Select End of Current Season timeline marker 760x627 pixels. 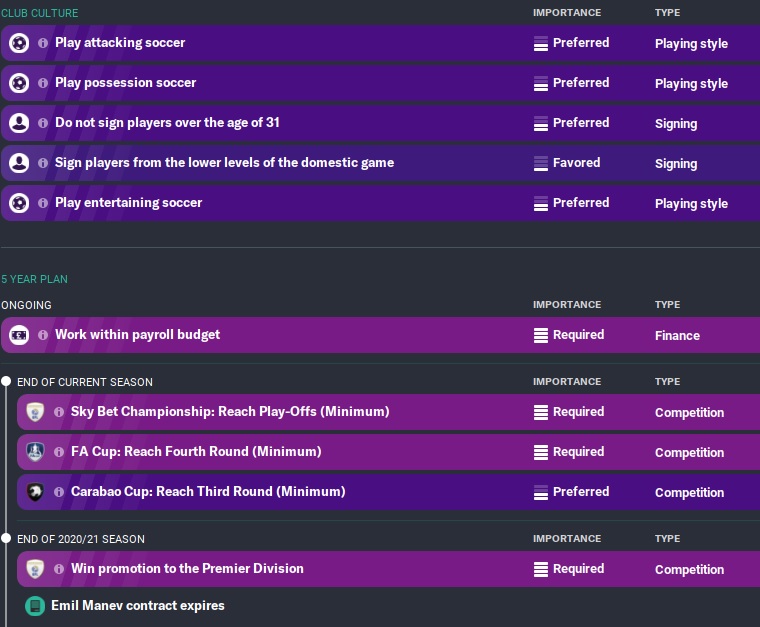(6, 382)
